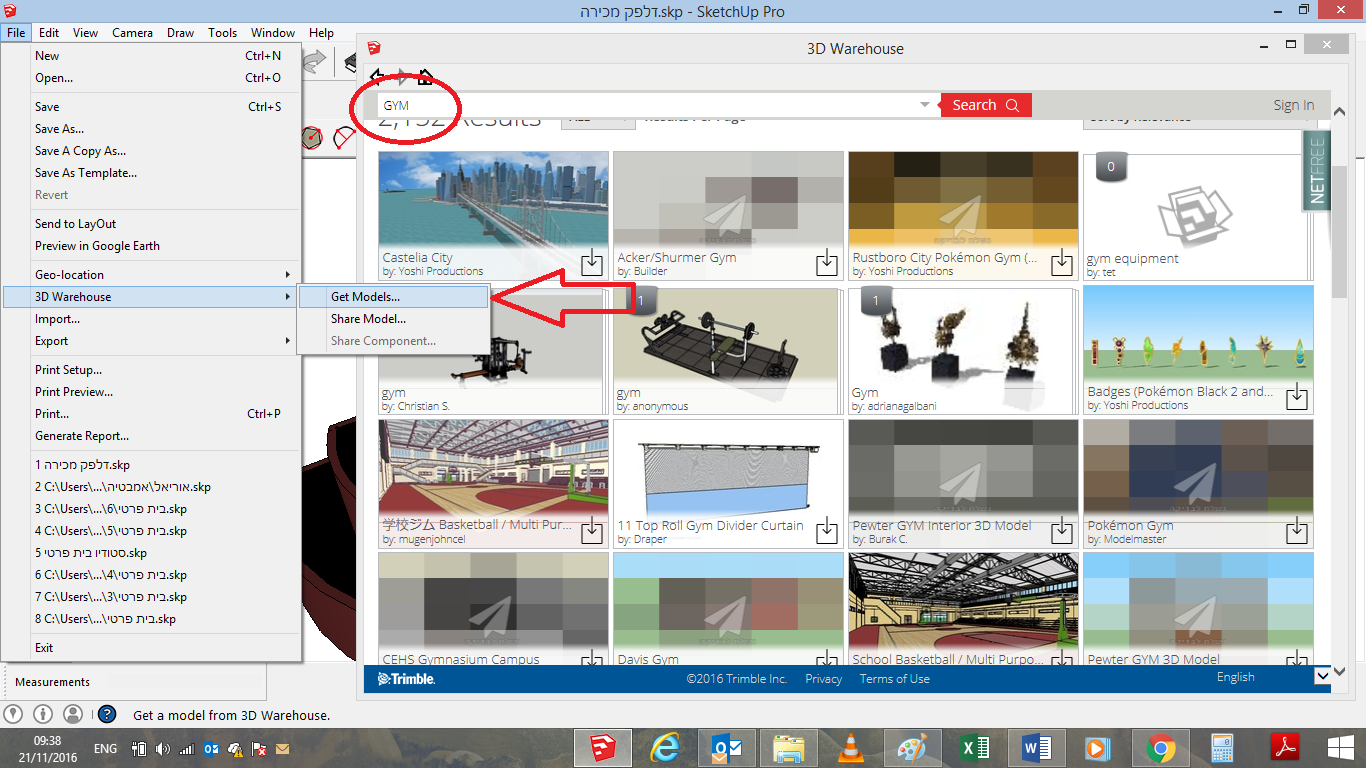Choose Preview in Google Earth
The height and width of the screenshot is (768, 1366).
[x=152, y=246]
